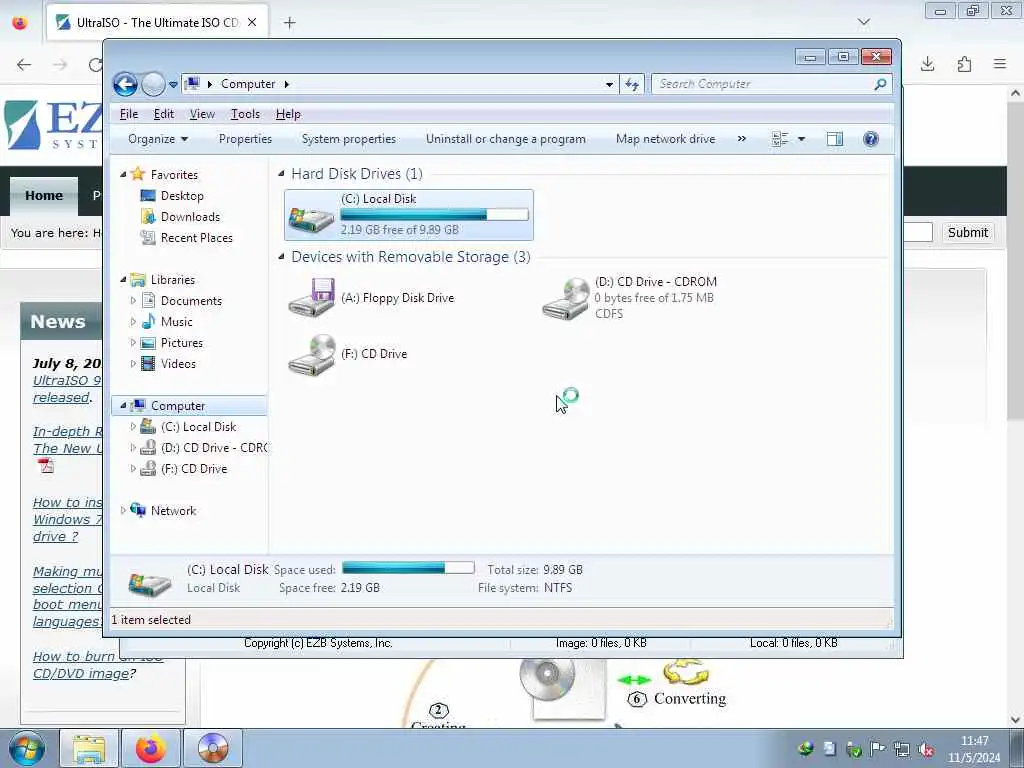Open the Organize dropdown
The height and width of the screenshot is (768, 1024).
[x=158, y=139]
